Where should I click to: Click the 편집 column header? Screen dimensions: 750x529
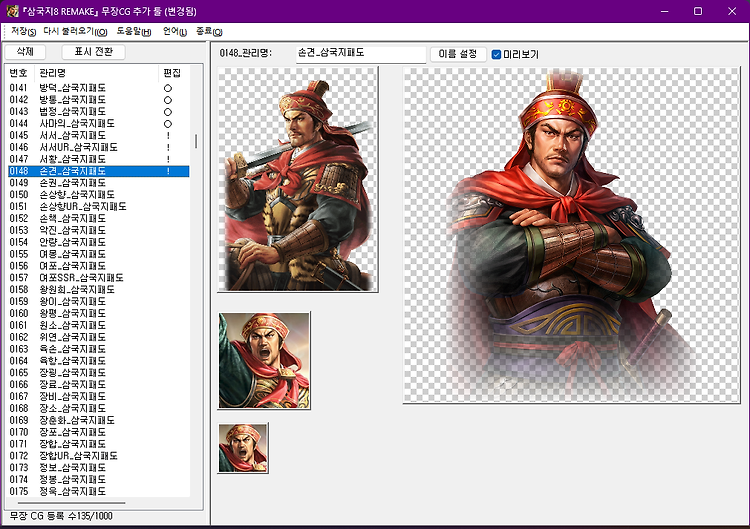tap(173, 73)
